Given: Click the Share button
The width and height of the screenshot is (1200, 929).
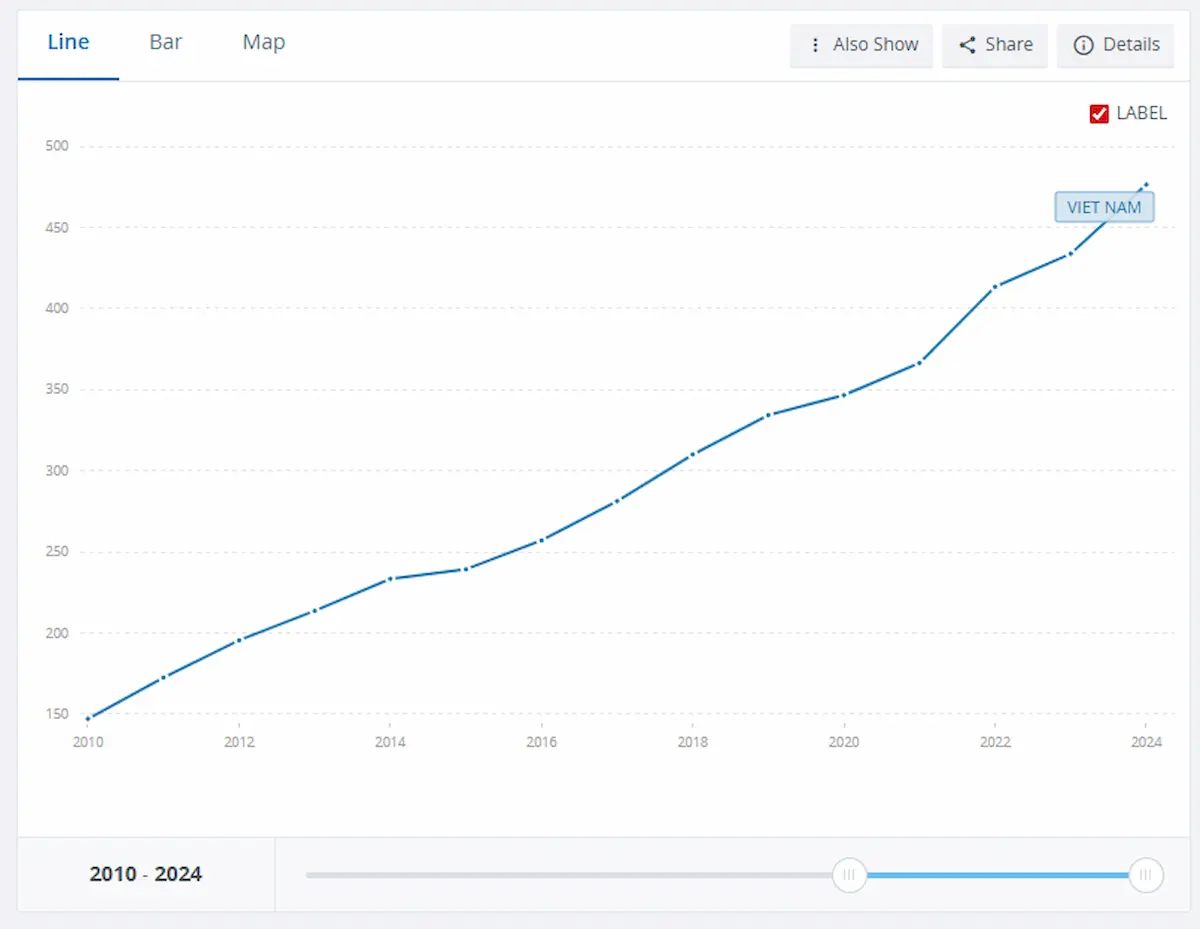Looking at the screenshot, I should [995, 45].
